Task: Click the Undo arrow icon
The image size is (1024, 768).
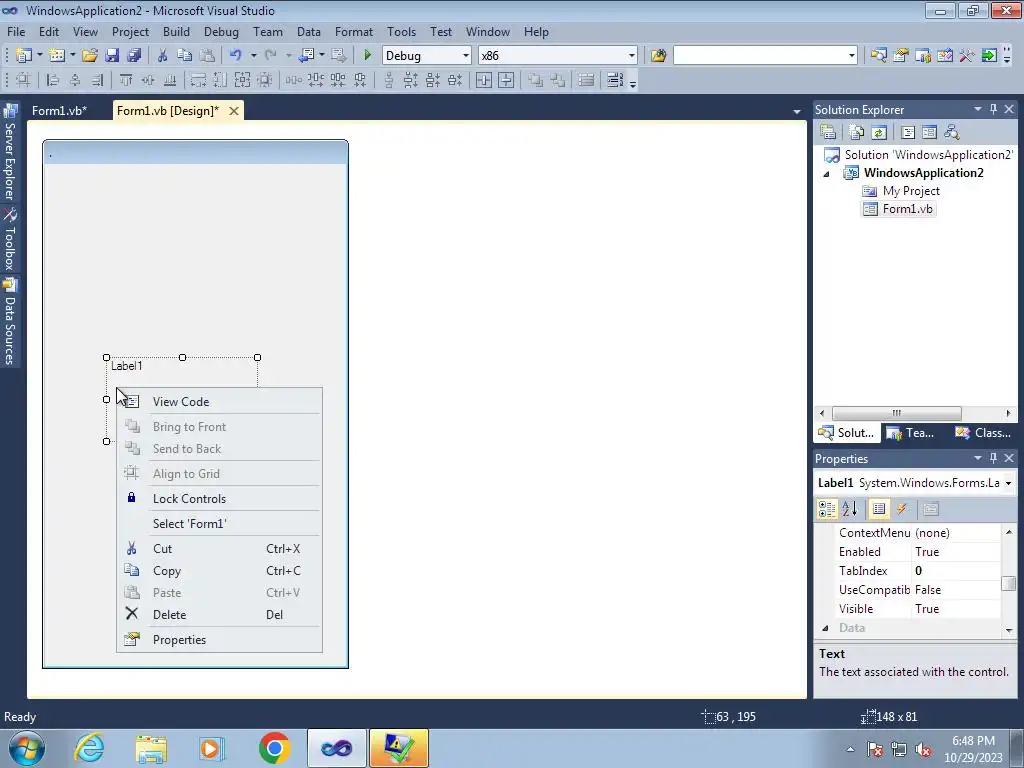Action: pyautogui.click(x=236, y=56)
